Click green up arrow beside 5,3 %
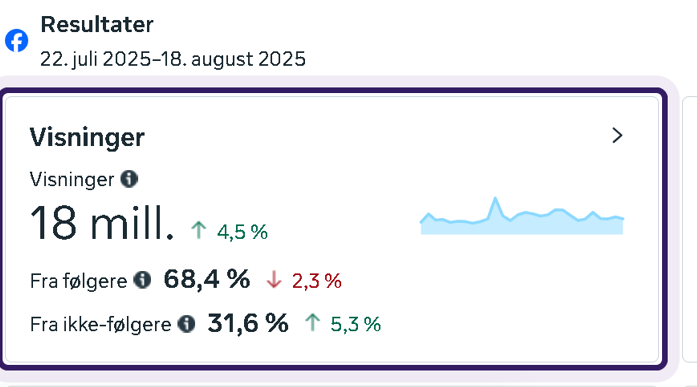This screenshot has height=387, width=697. pyautogui.click(x=312, y=323)
